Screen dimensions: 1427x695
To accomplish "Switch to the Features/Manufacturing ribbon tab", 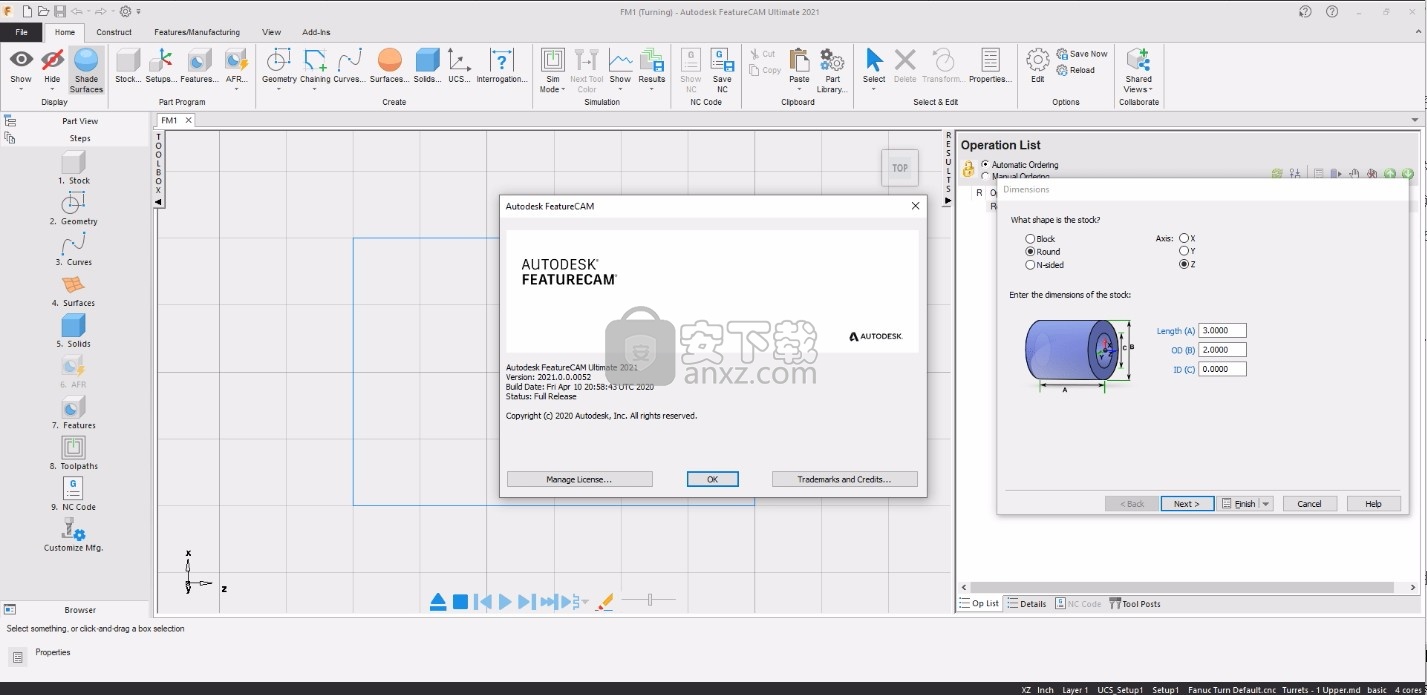I will pyautogui.click(x=197, y=32).
